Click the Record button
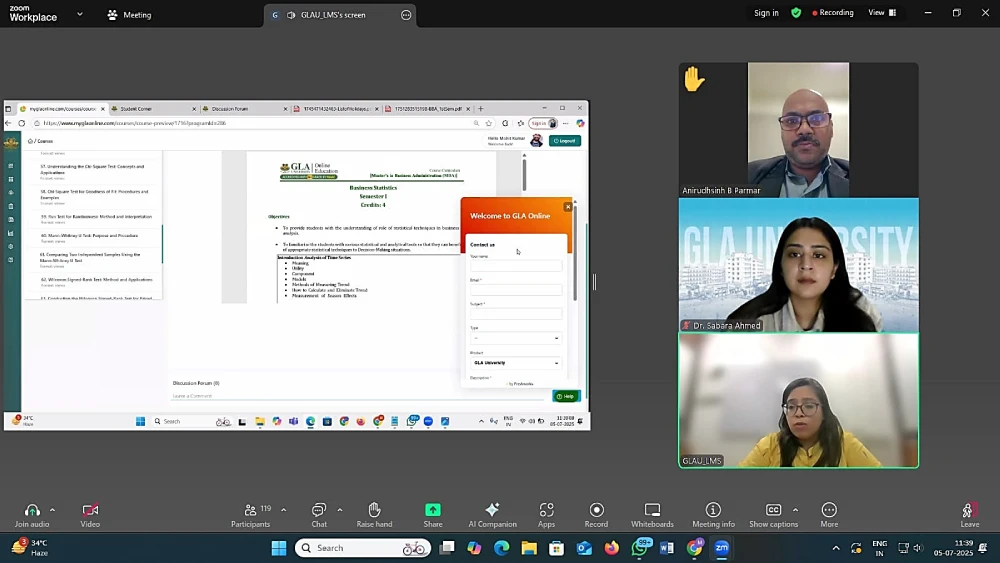Image resolution: width=1000 pixels, height=563 pixels. pos(596,514)
